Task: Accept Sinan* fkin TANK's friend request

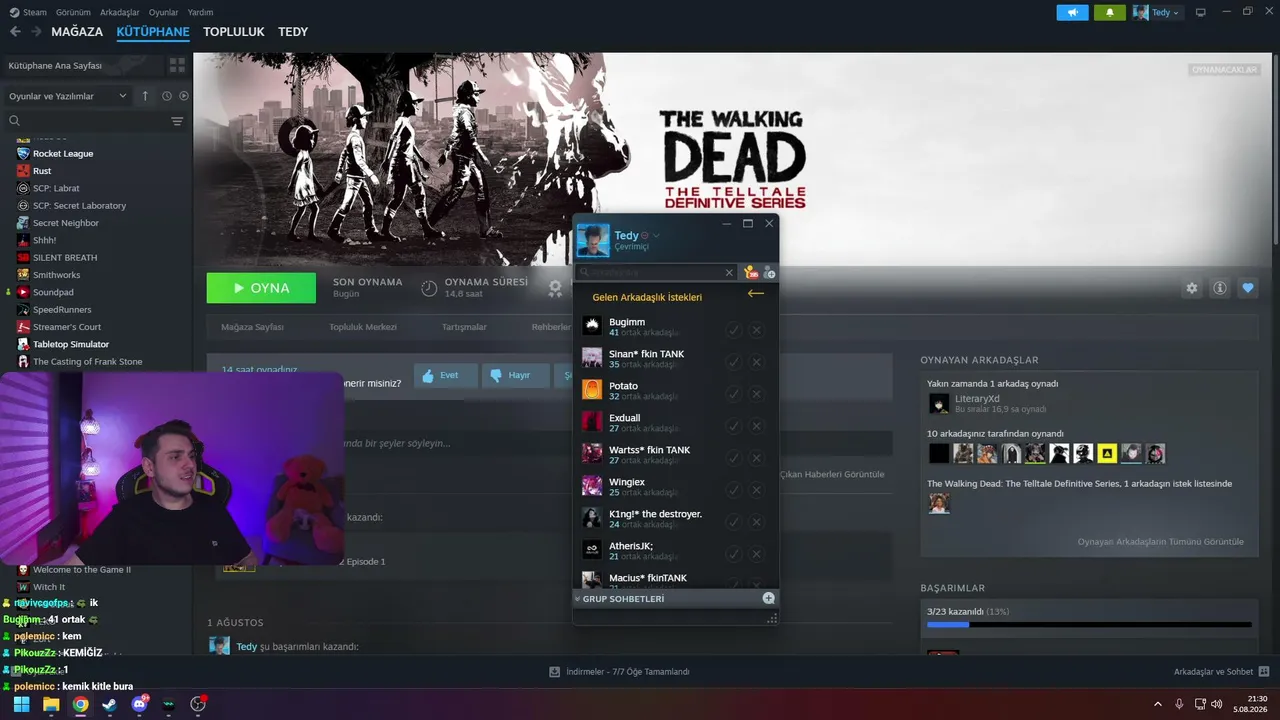Action: (733, 362)
